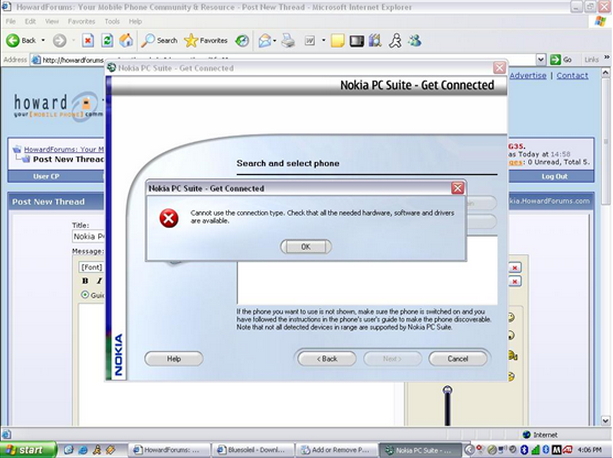Click the Search magnifier in toolbar
613x458 pixels.
pos(148,40)
